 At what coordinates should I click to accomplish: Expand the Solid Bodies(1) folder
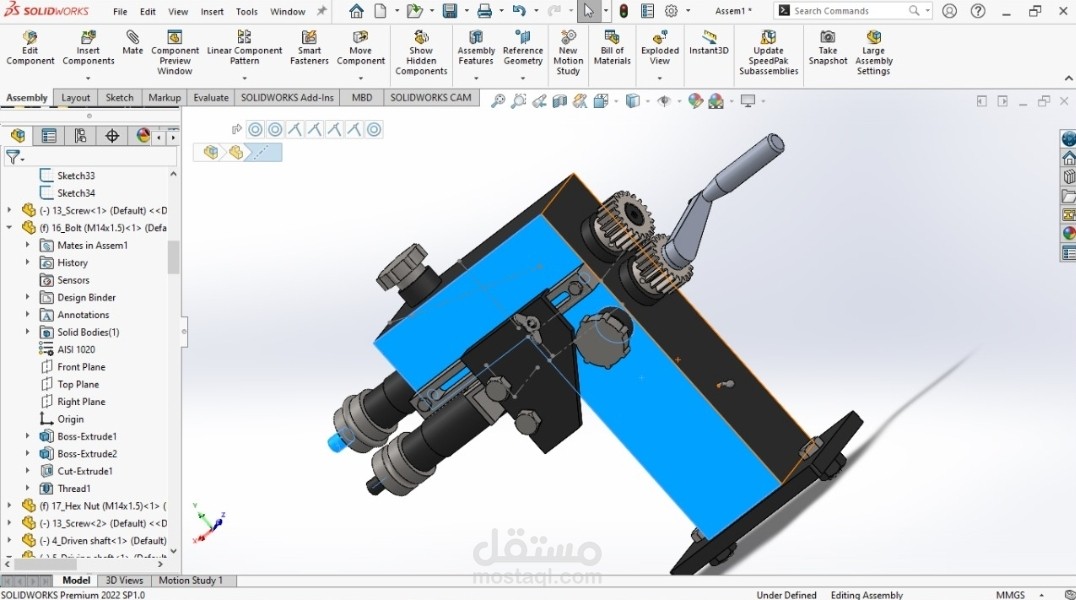click(27, 332)
